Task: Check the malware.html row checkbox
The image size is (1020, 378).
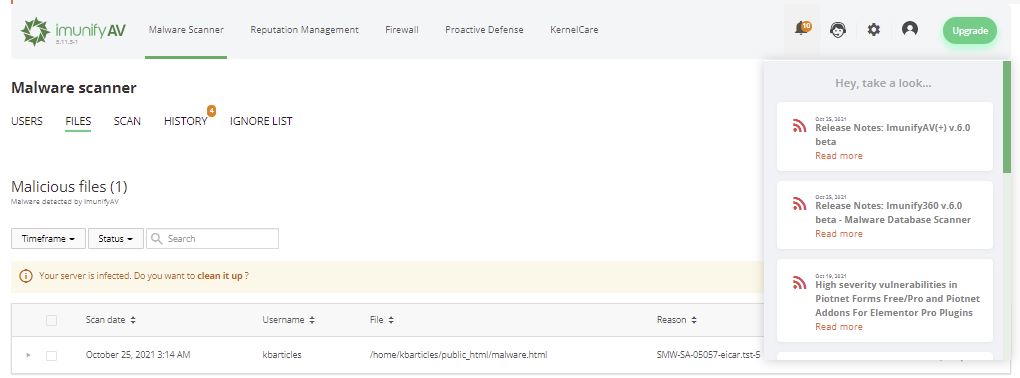Action: (51, 355)
